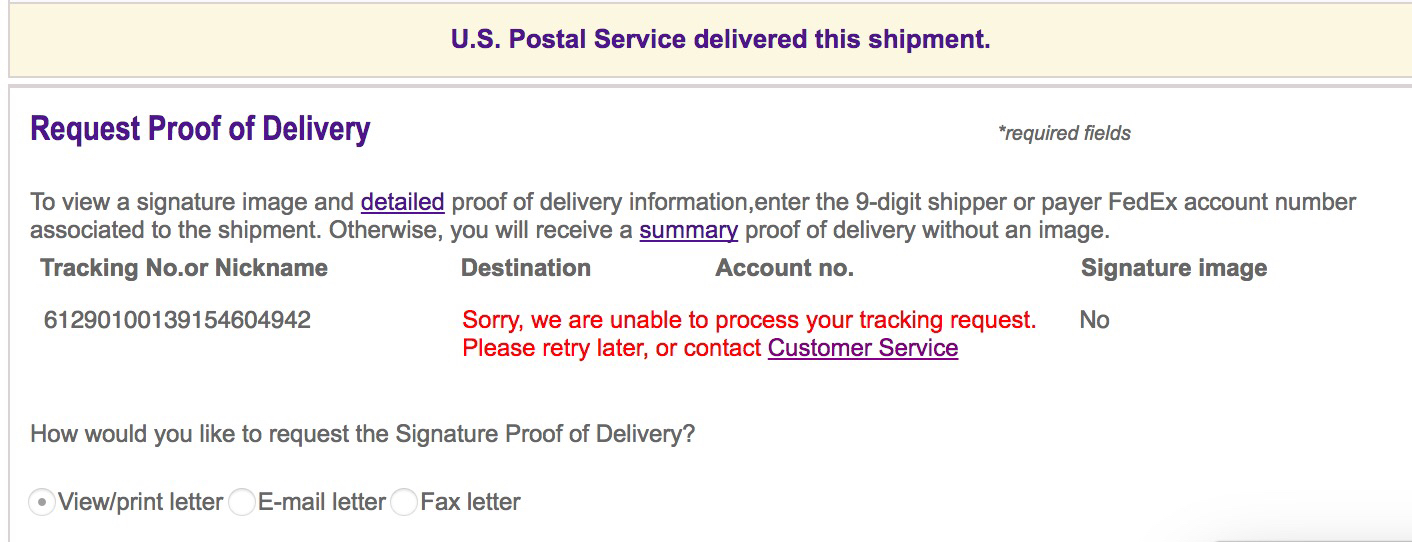The height and width of the screenshot is (542, 1412).
Task: Click the red "Sorry, we are unable" error text
Action: [x=748, y=320]
